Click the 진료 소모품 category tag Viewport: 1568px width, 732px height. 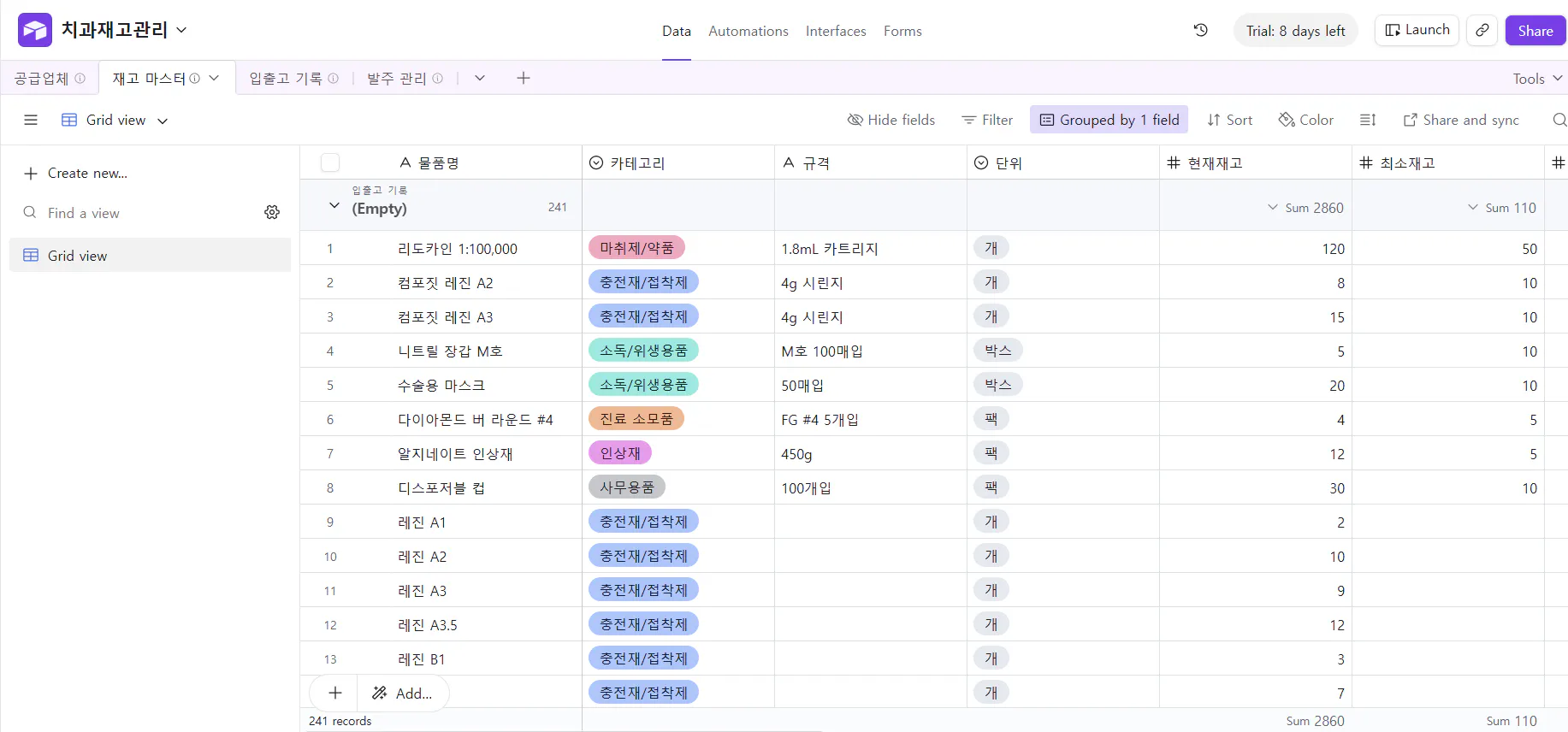636,419
